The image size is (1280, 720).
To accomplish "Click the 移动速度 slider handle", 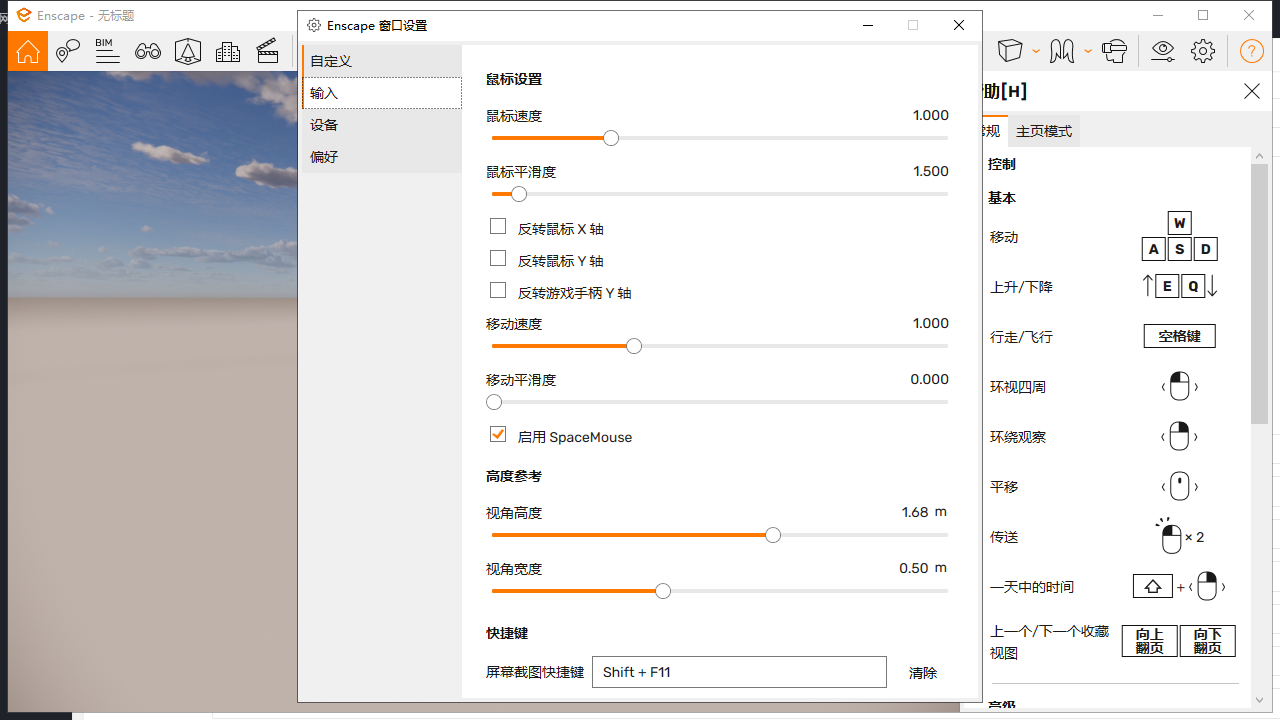I will click(x=634, y=346).
